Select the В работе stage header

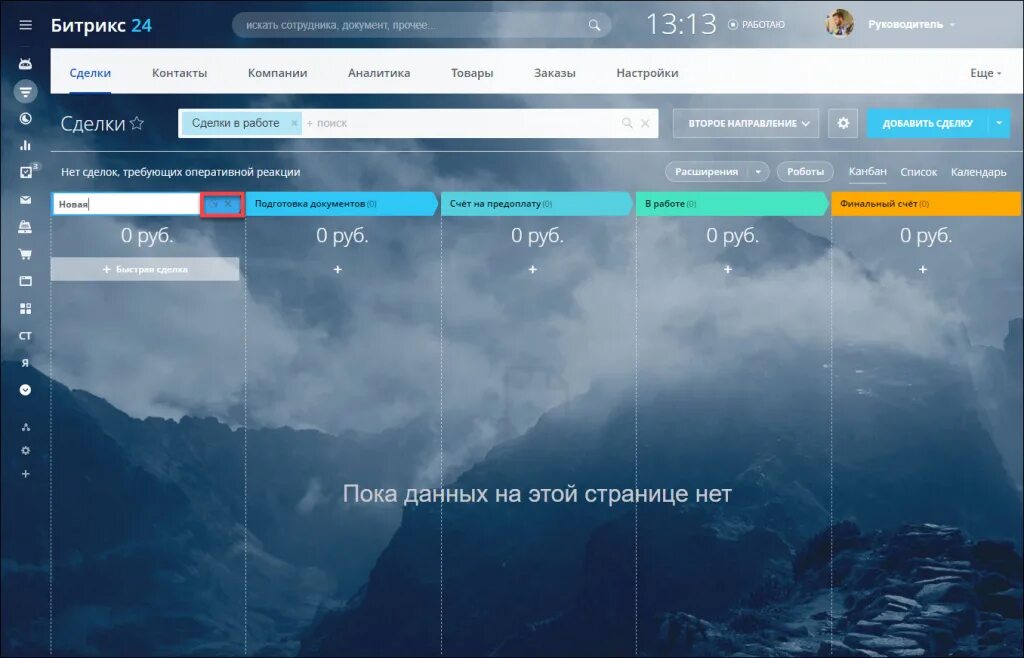pos(731,204)
